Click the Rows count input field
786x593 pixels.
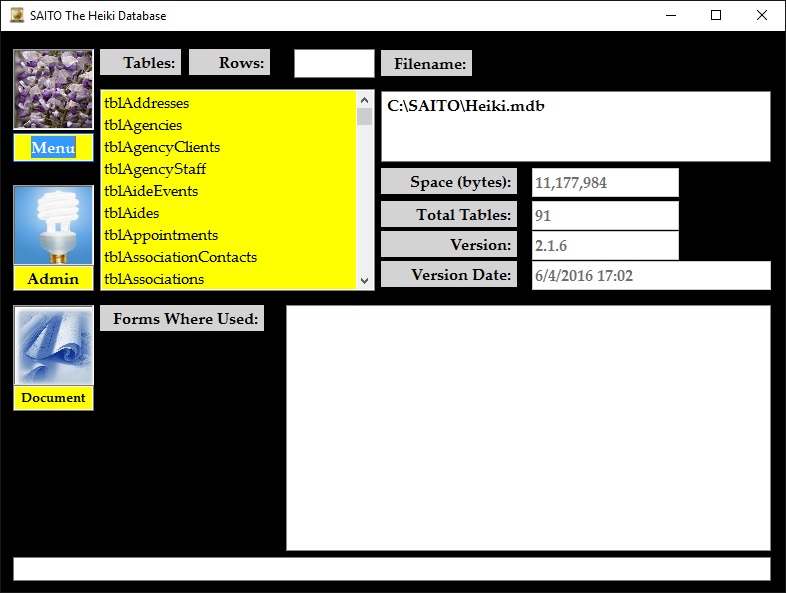pyautogui.click(x=334, y=63)
